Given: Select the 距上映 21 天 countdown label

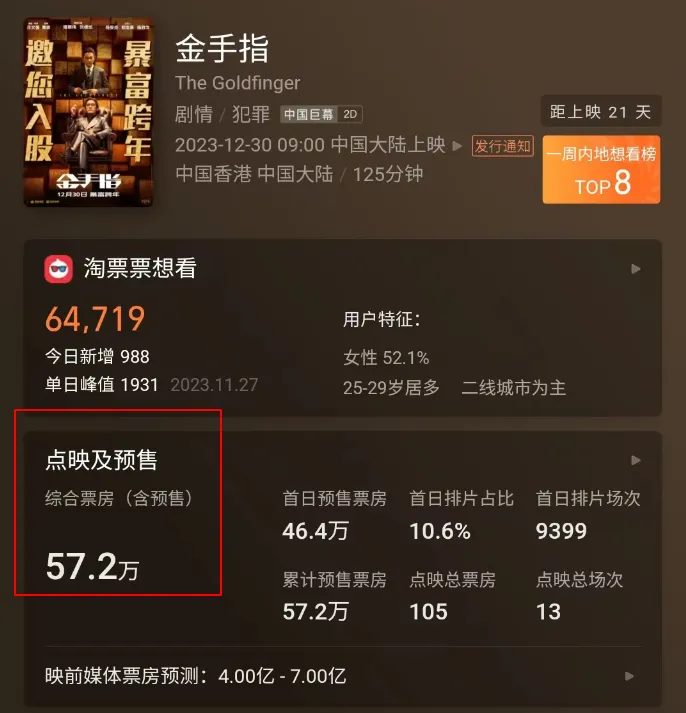Looking at the screenshot, I should point(601,111).
